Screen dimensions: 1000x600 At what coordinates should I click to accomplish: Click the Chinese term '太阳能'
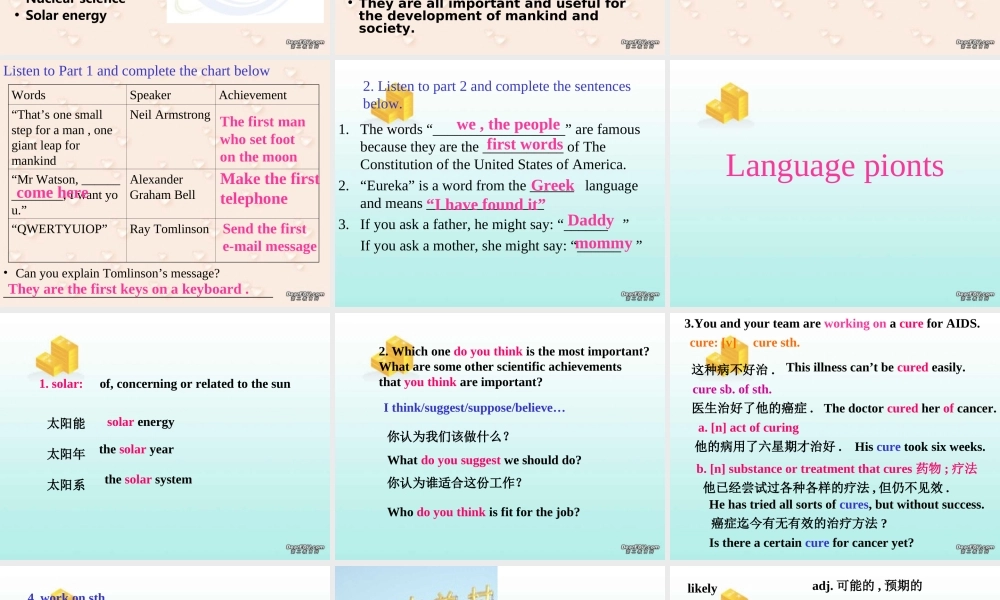click(66, 423)
